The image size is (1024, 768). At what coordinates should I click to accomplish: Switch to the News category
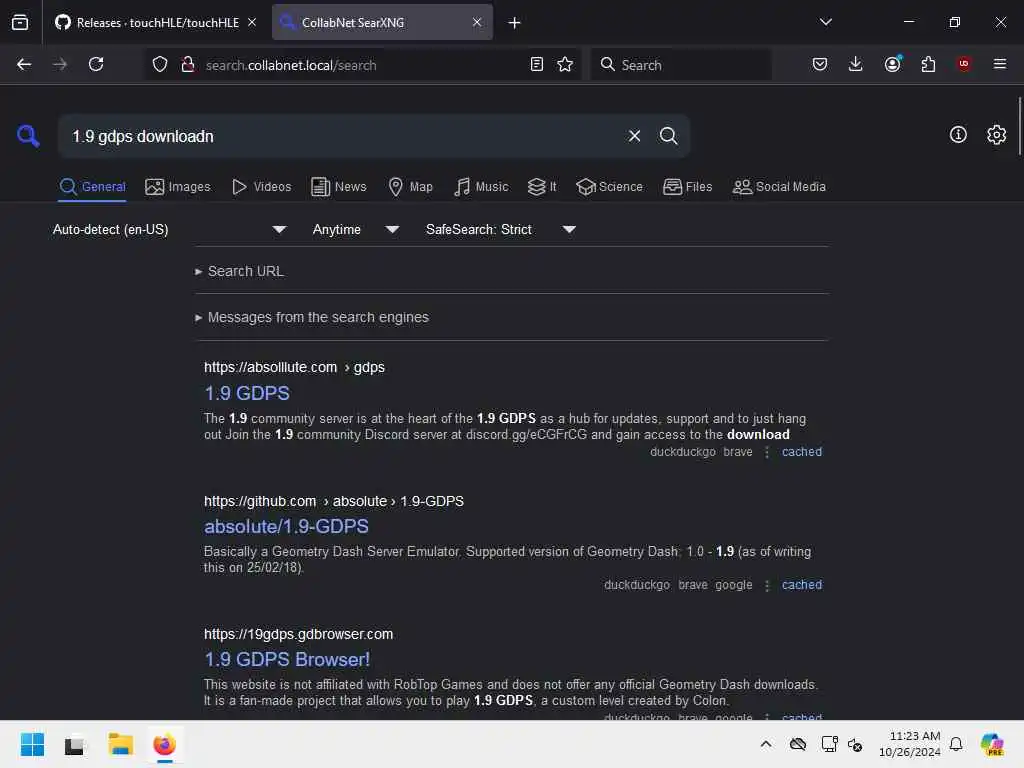coord(339,187)
